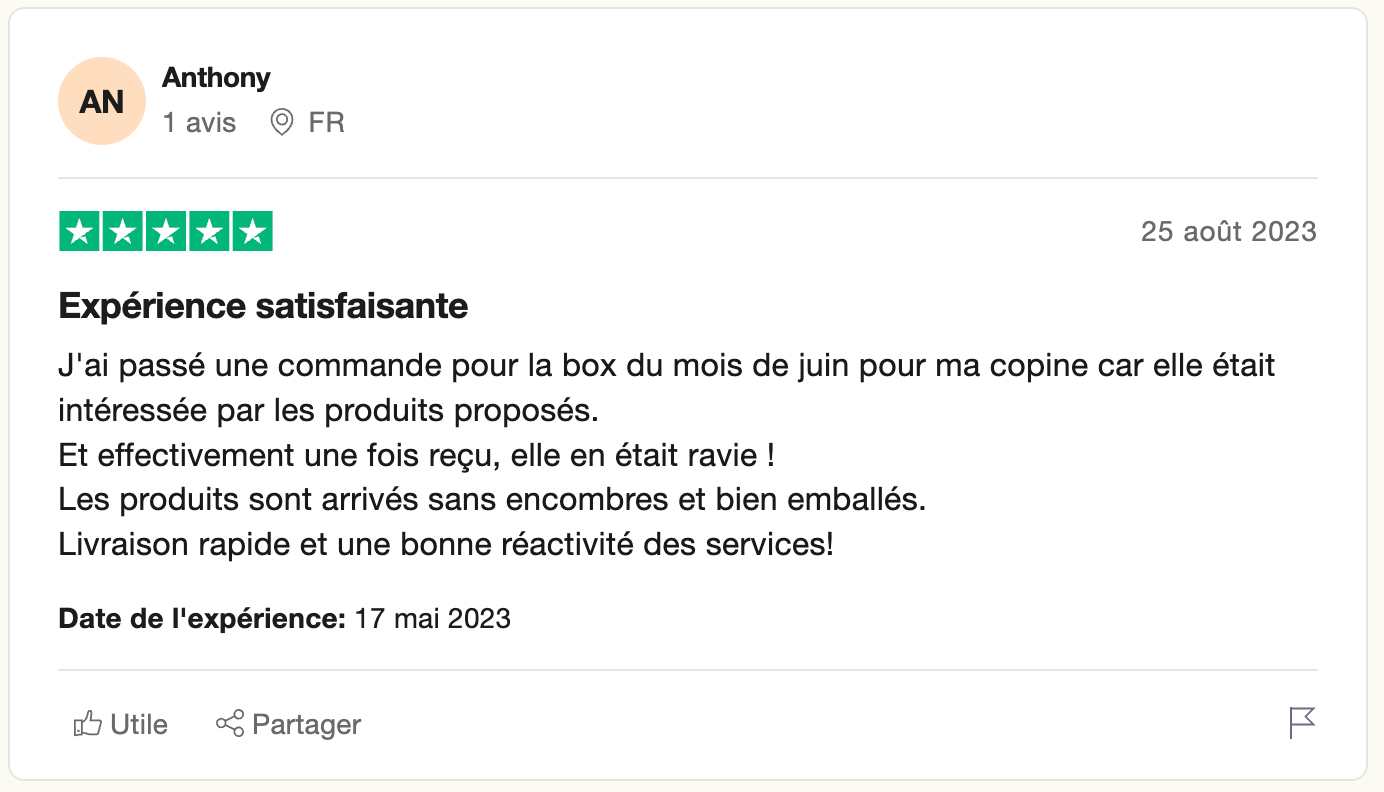1384x792 pixels.
Task: Click the thumbs-up icon
Action: (88, 724)
